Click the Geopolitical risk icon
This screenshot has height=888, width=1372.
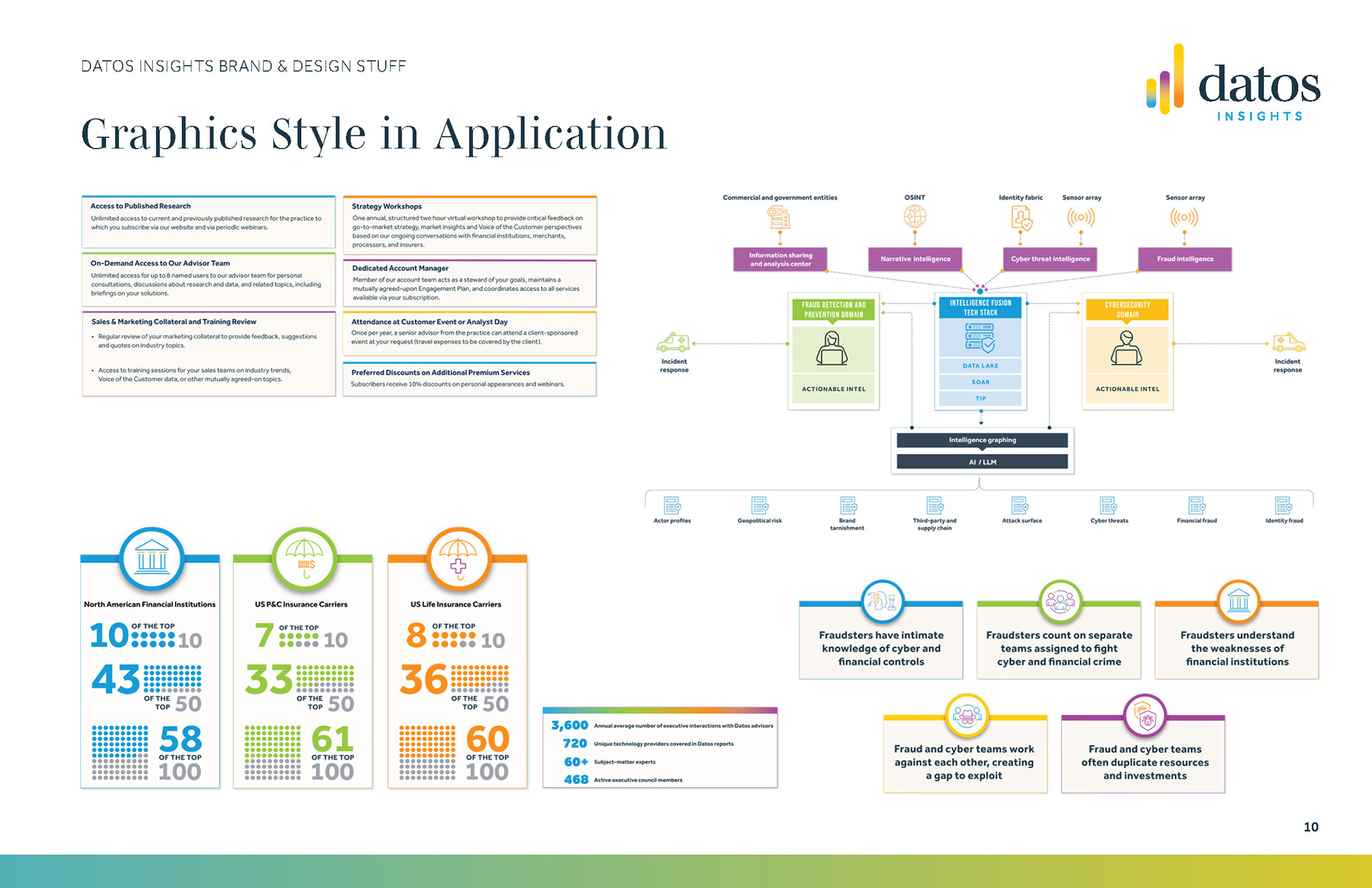click(x=759, y=505)
